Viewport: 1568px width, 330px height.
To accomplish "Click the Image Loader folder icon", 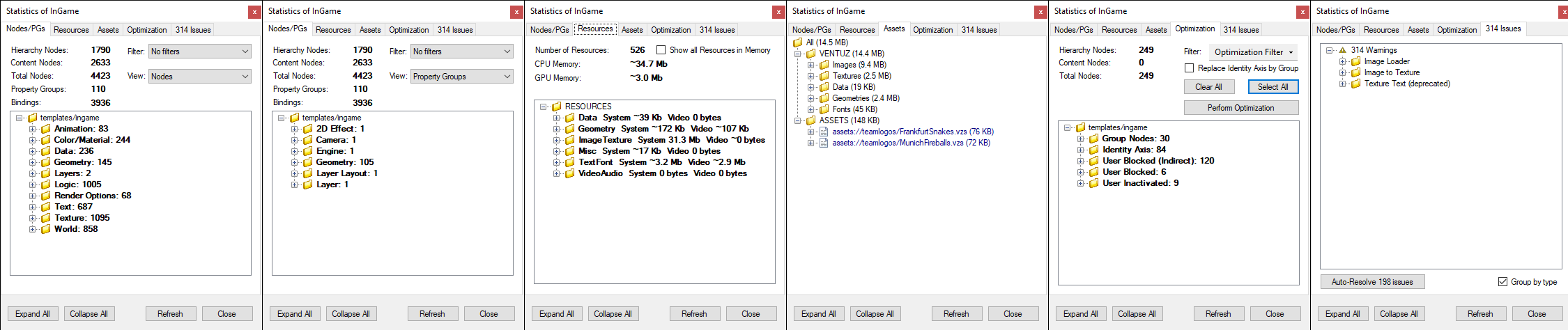I will (x=1356, y=61).
